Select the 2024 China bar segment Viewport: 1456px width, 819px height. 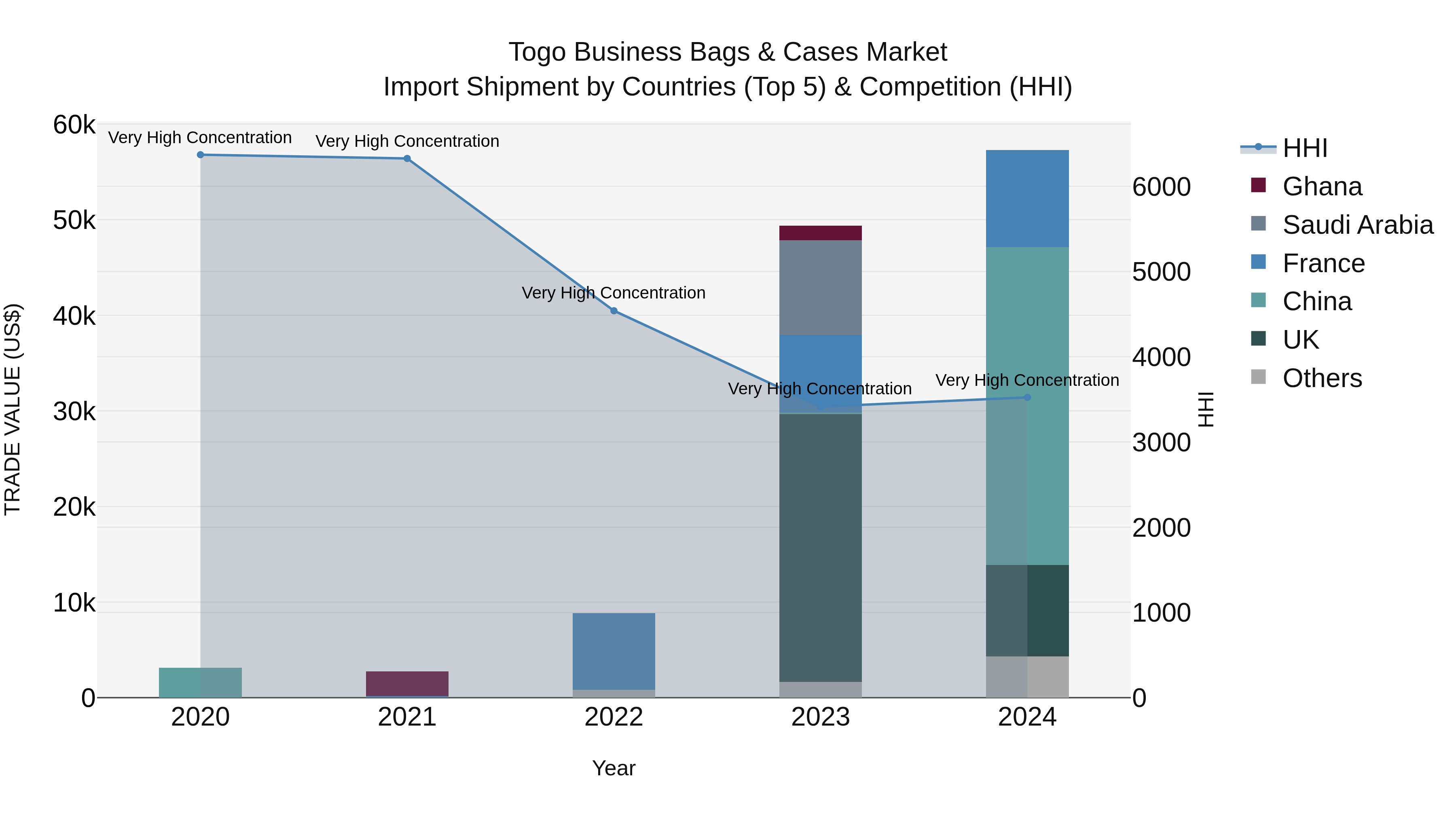(1028, 406)
